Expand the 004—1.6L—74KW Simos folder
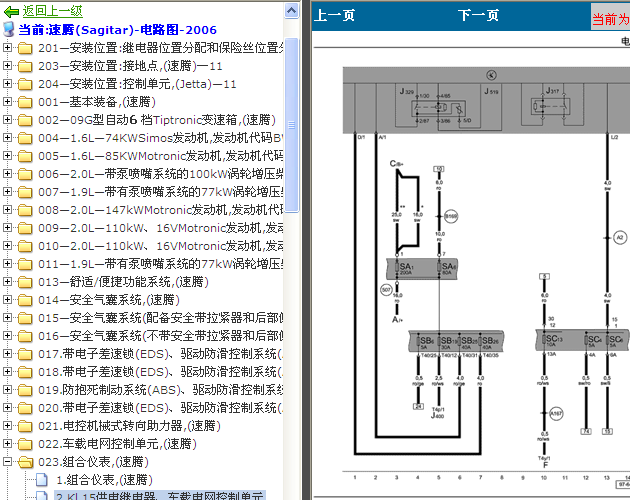 (x=7, y=137)
